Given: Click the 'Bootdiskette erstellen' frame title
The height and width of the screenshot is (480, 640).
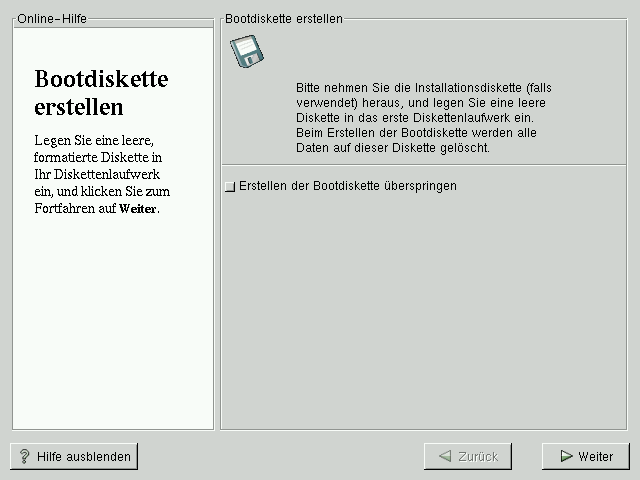Looking at the screenshot, I should coord(283,18).
